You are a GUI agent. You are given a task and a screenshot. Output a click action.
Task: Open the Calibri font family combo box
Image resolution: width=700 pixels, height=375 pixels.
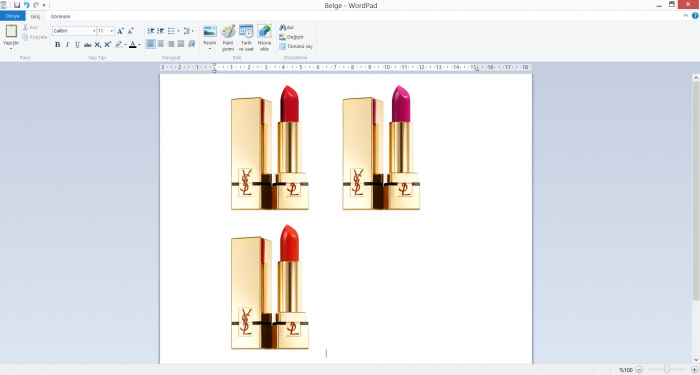75,31
